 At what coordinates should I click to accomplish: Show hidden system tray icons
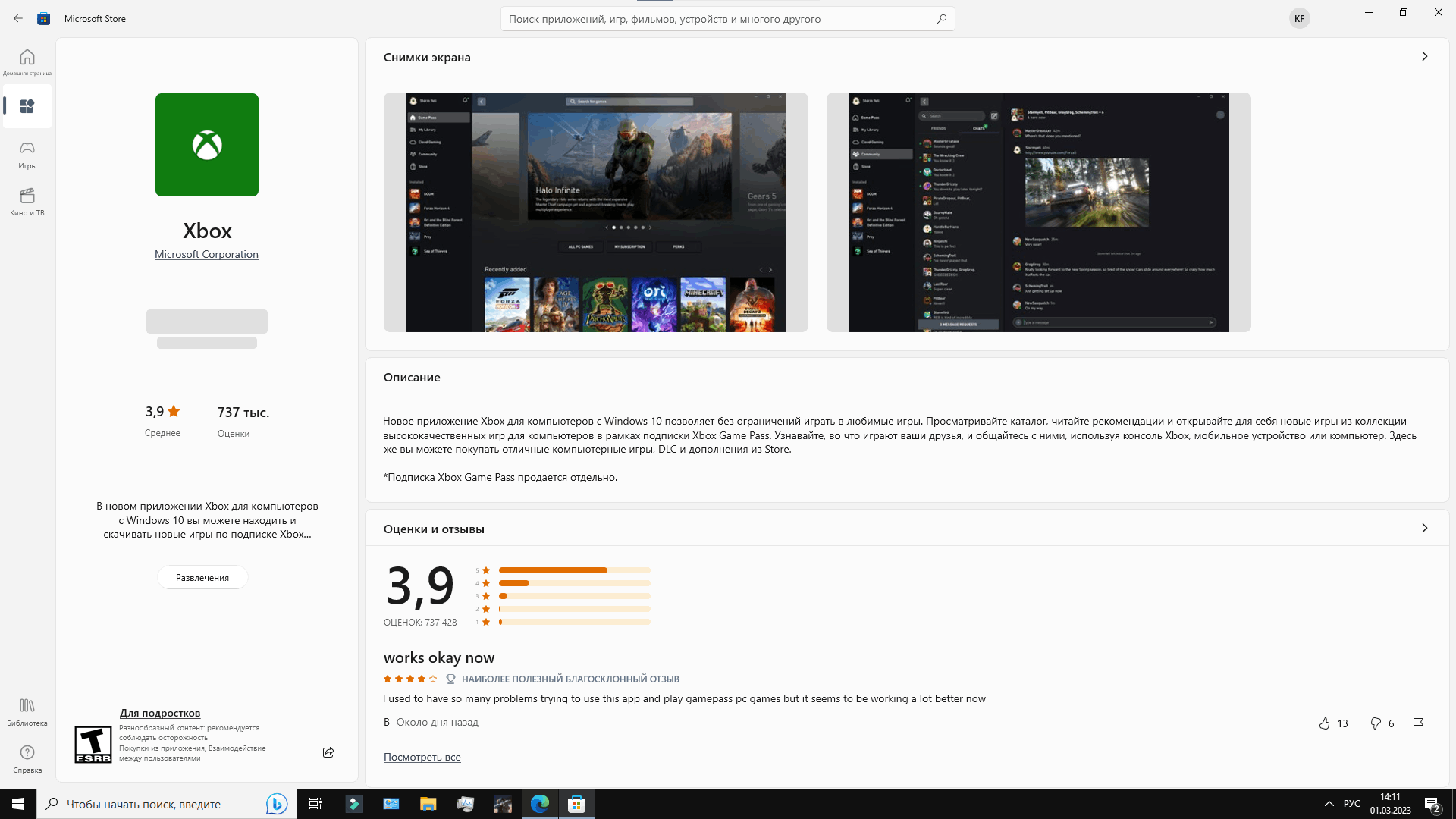click(1329, 804)
